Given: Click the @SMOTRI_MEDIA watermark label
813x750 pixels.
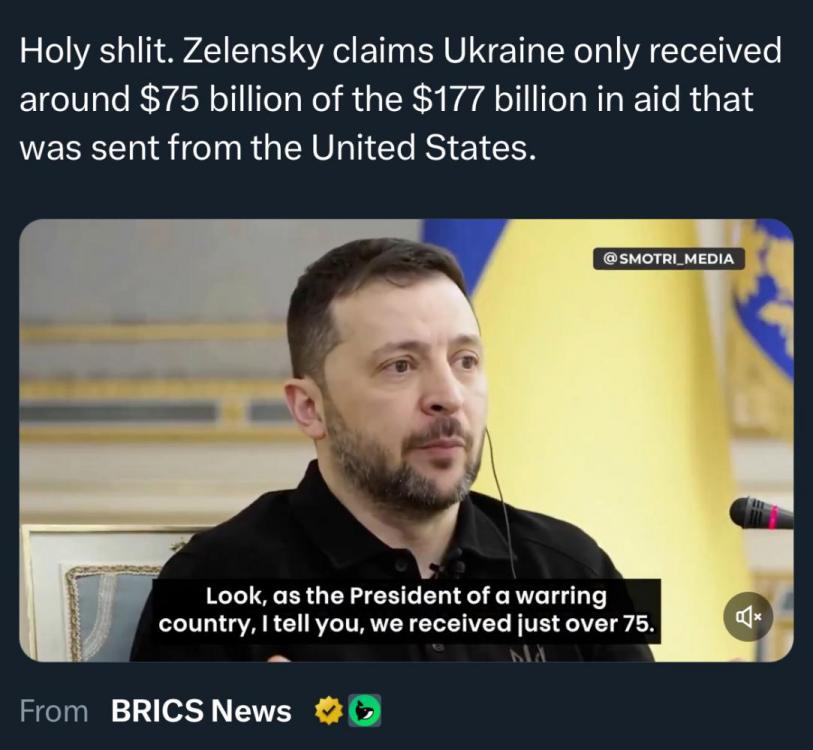Looking at the screenshot, I should (x=669, y=258).
